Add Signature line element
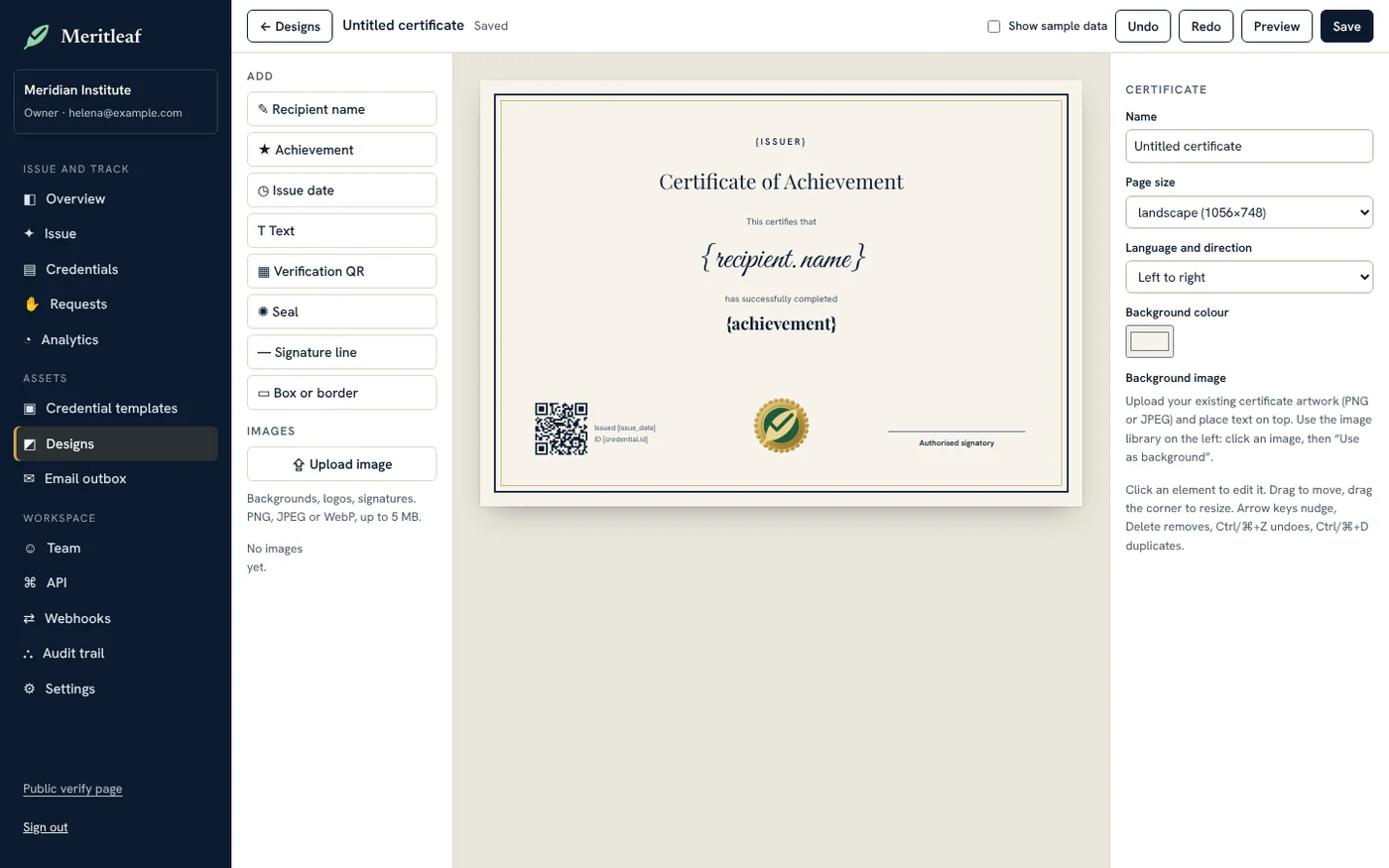This screenshot has height=868, width=1389. click(341, 352)
